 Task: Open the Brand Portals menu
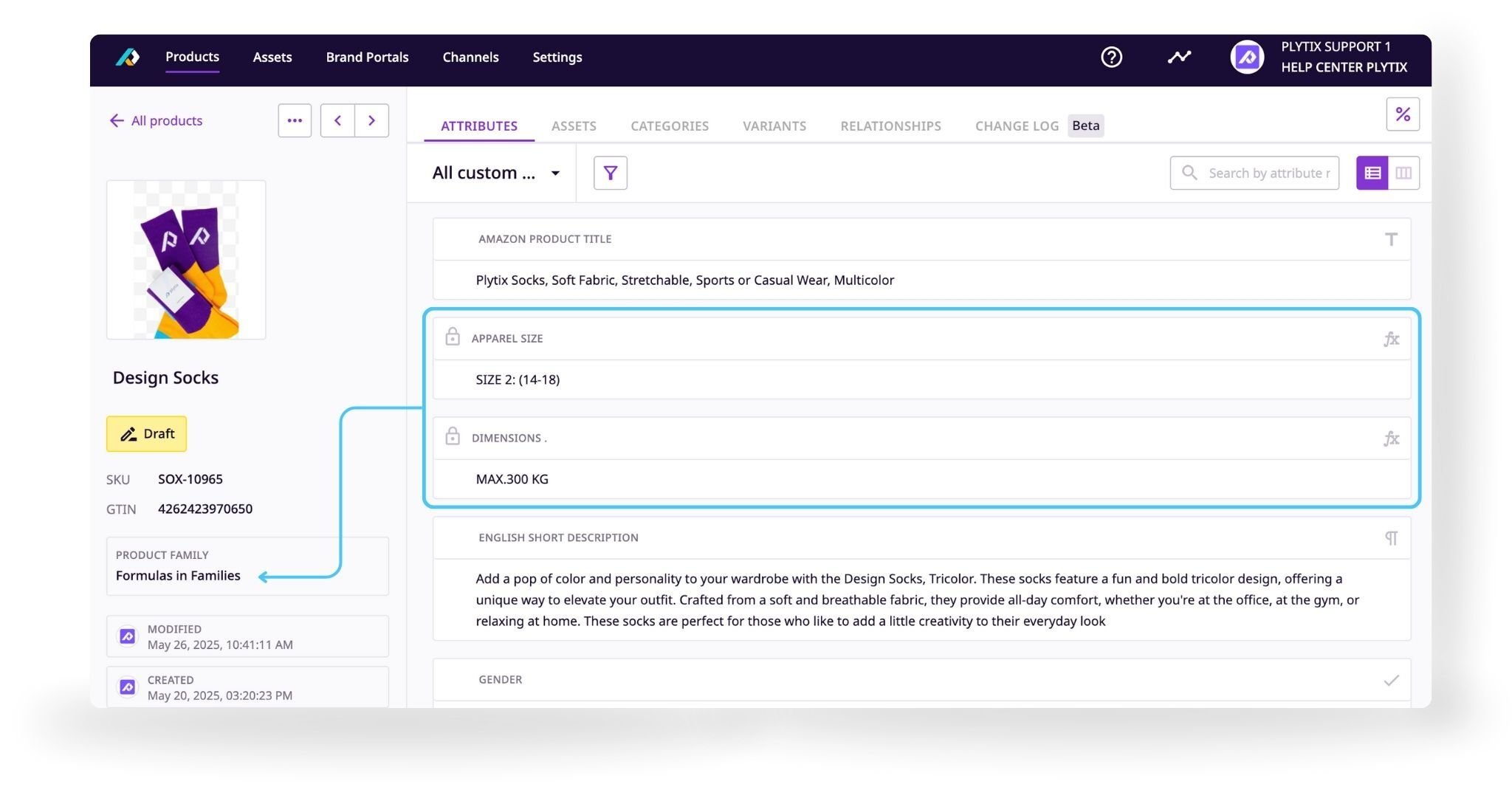pos(367,57)
